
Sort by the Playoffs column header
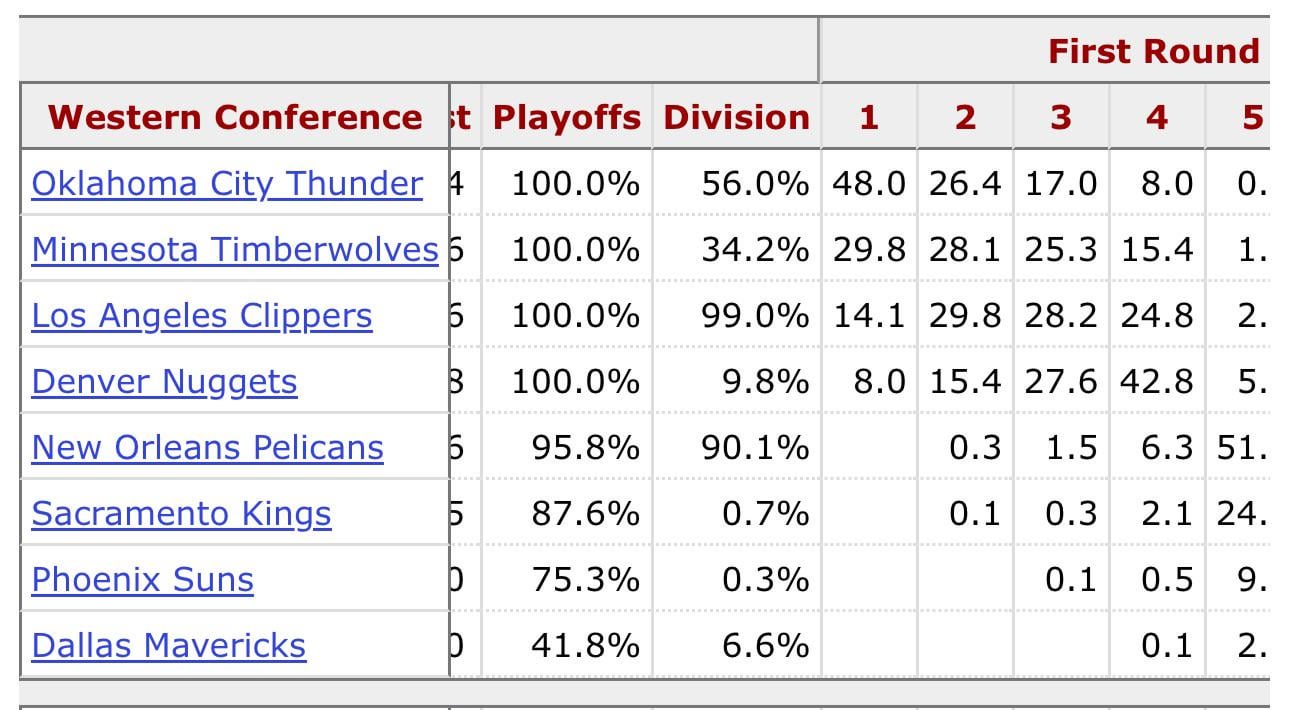[x=566, y=117]
